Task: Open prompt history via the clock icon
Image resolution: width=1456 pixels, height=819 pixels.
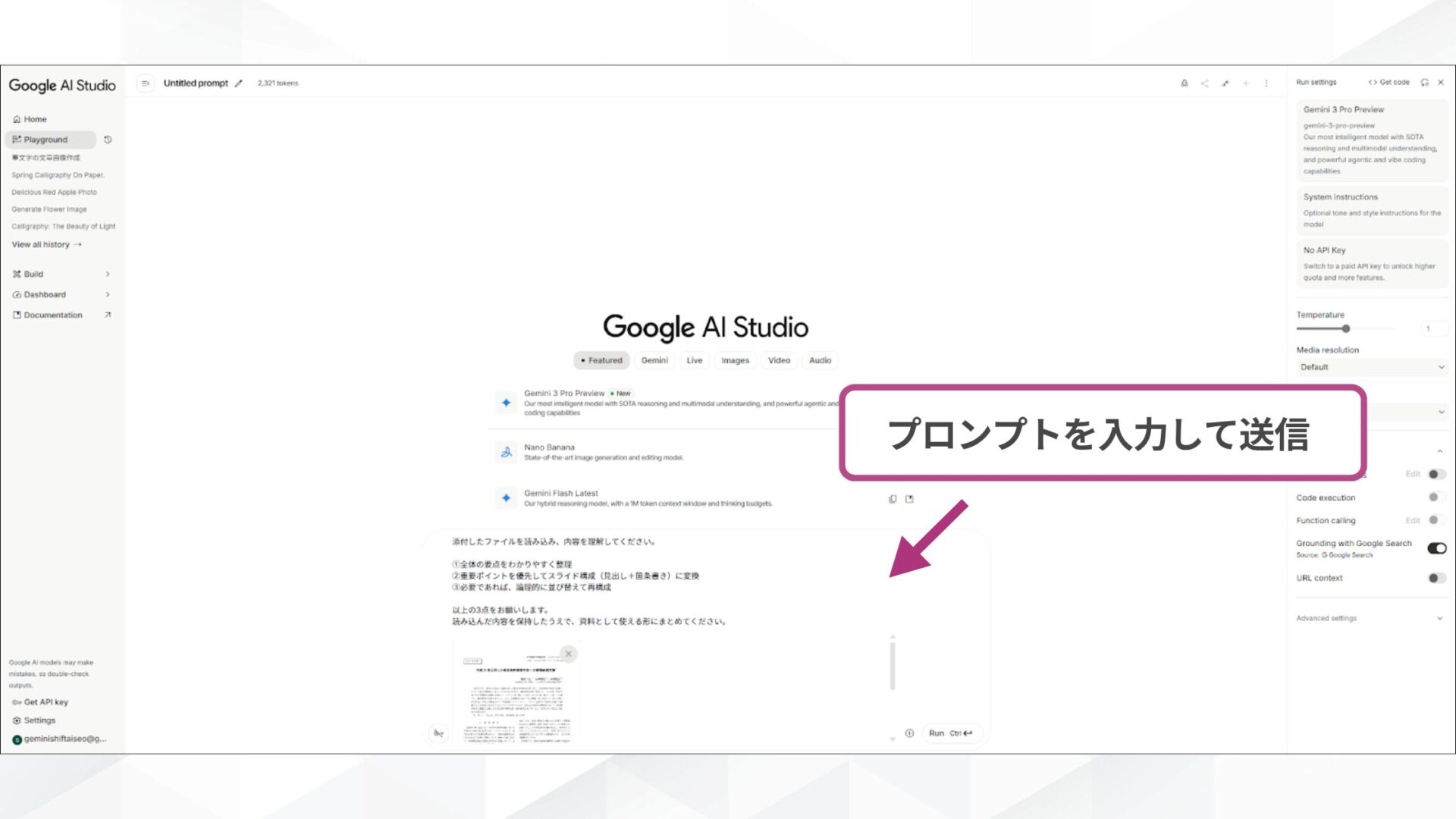Action: (107, 140)
